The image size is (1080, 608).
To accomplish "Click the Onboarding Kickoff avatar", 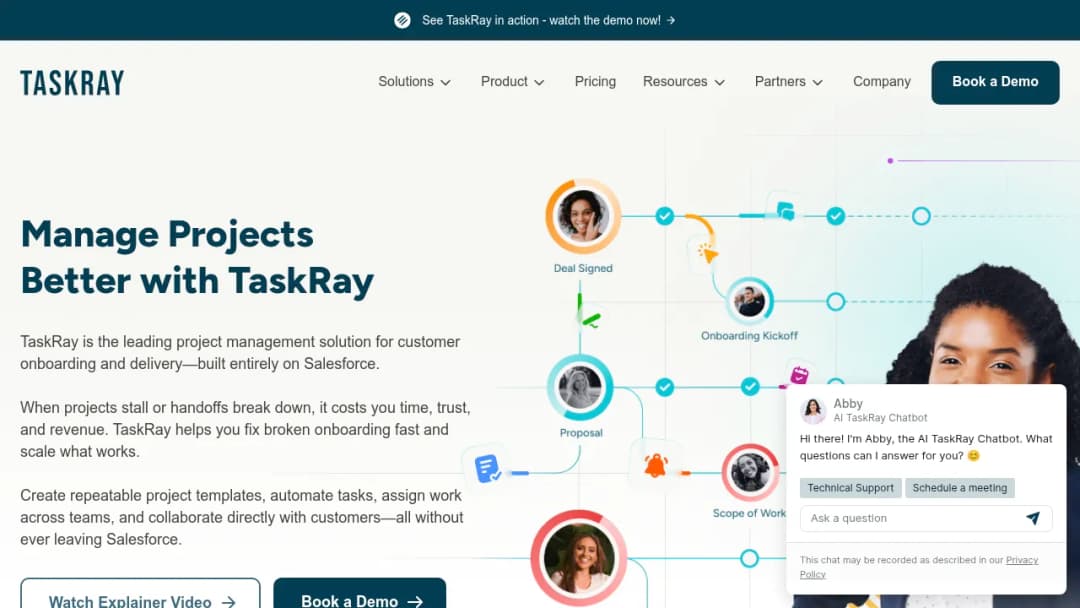I will (749, 301).
